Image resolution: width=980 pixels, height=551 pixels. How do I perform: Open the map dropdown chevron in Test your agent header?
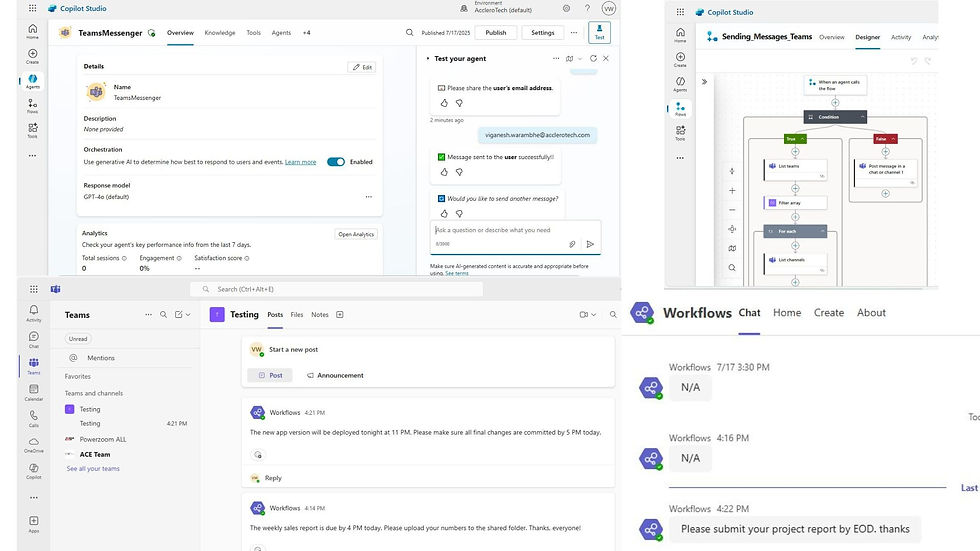pos(580,59)
